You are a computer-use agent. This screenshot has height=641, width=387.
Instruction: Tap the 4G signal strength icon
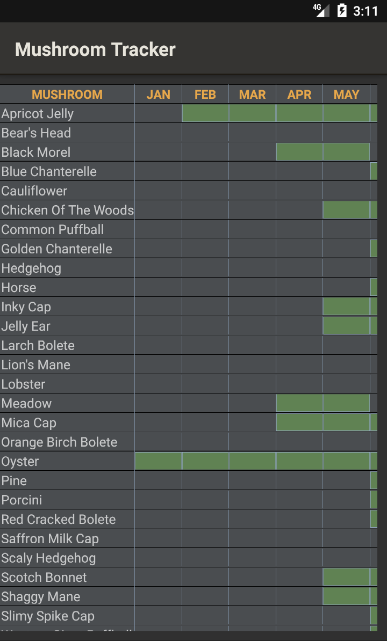321,10
